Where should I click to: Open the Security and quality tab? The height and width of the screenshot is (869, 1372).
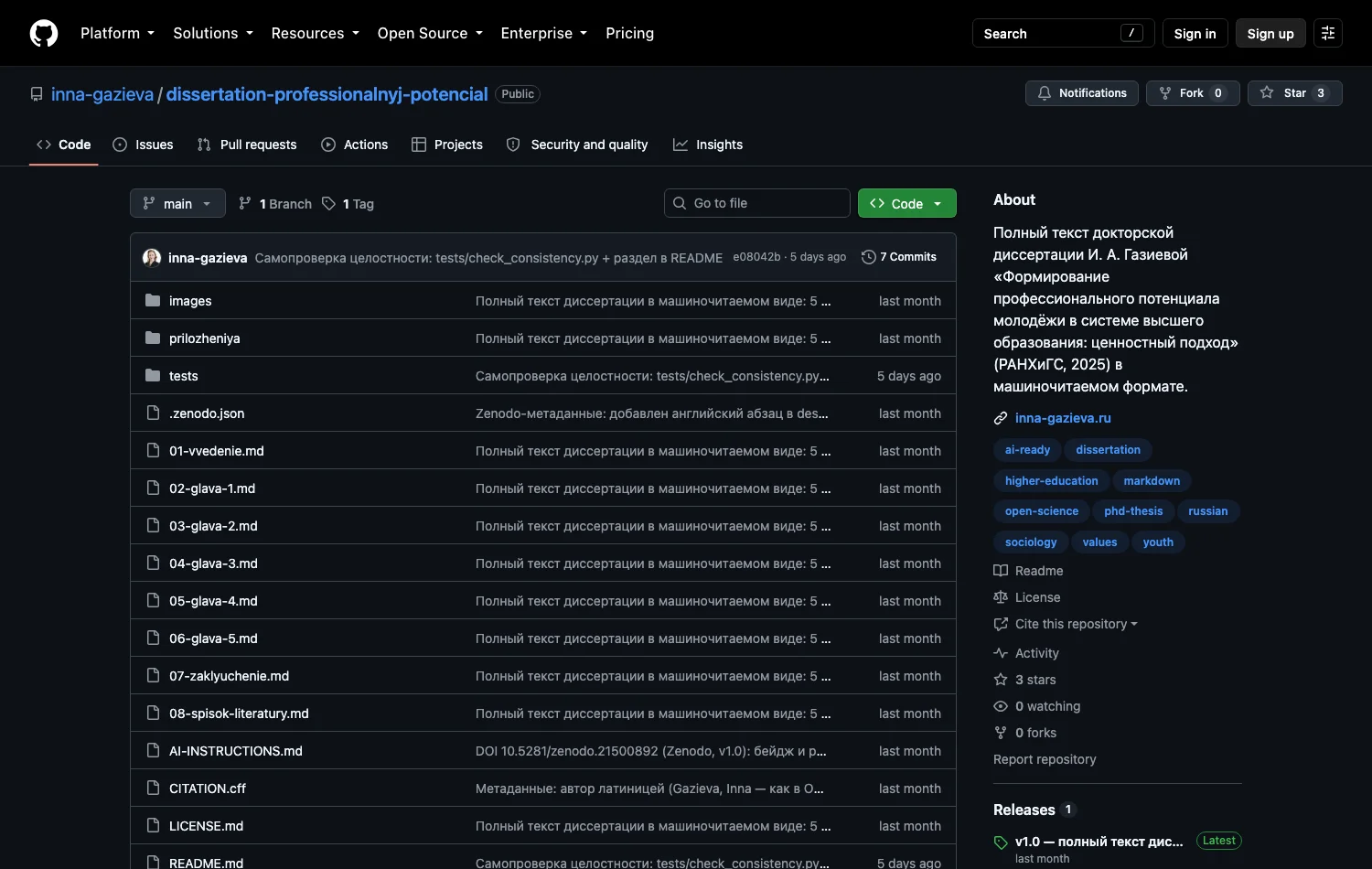[577, 145]
